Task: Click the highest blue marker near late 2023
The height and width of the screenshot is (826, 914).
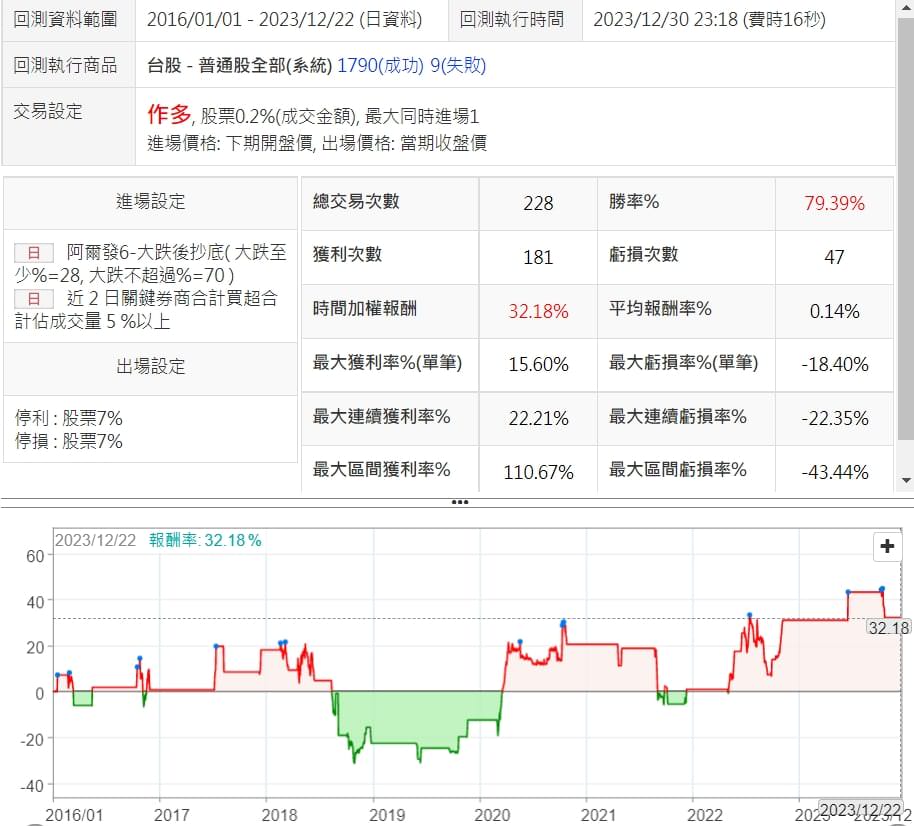Action: click(881, 589)
